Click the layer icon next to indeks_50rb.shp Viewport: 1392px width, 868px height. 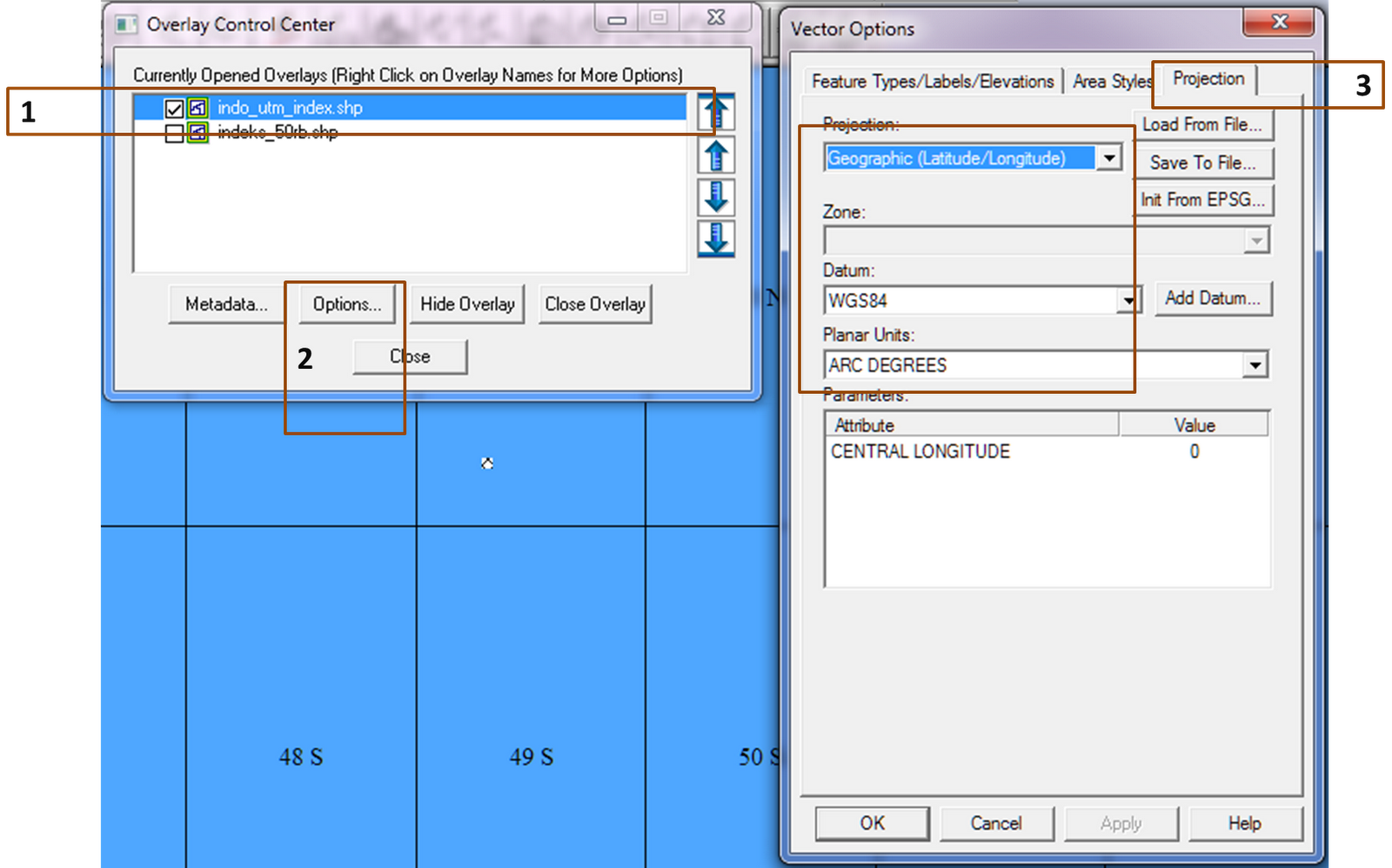click(196, 132)
